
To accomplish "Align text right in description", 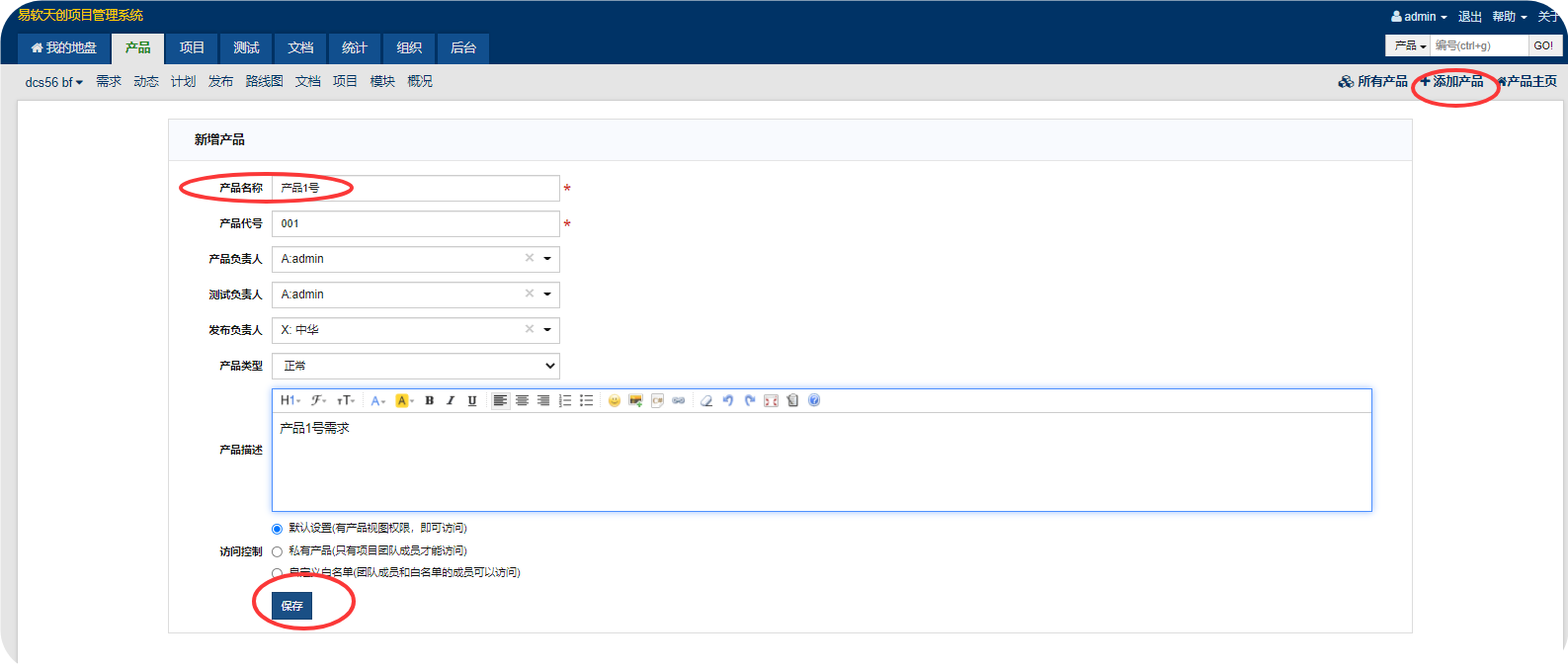I will [x=543, y=400].
